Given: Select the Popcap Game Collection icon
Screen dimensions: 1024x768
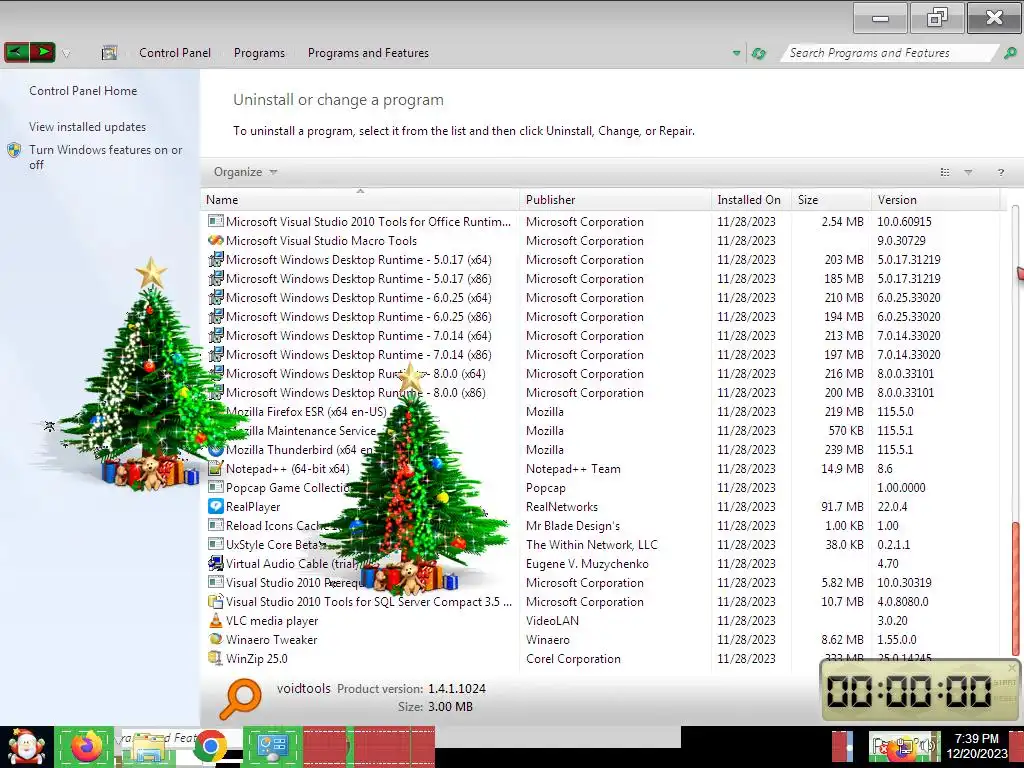Looking at the screenshot, I should [x=216, y=487].
